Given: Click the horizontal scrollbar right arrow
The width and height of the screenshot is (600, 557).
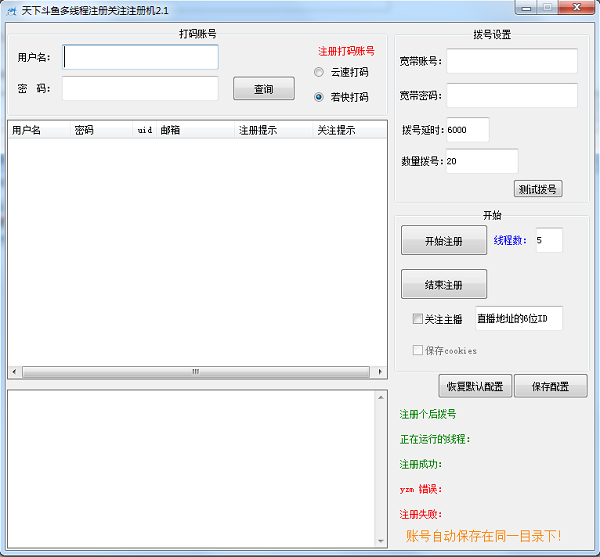Looking at the screenshot, I should click(380, 372).
